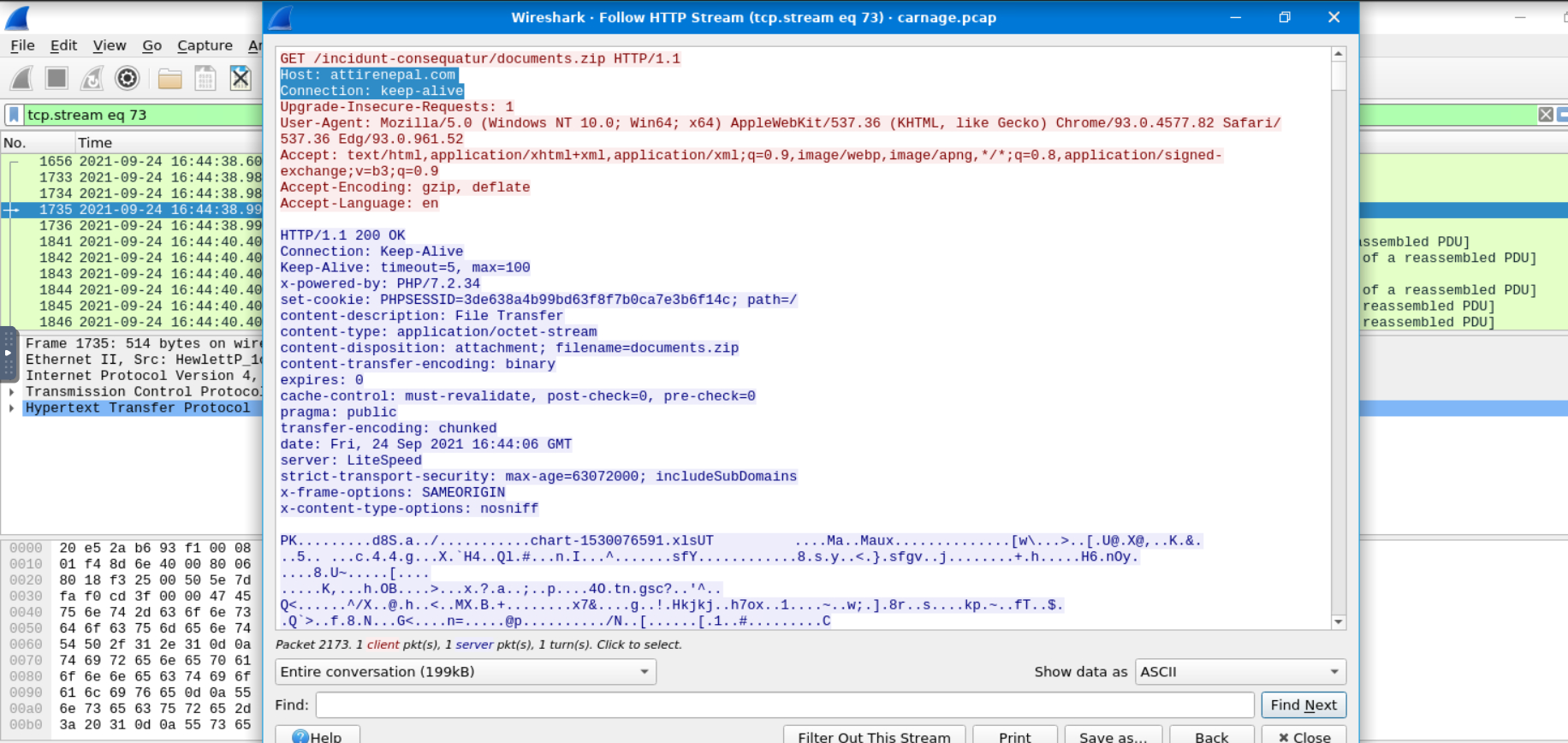
Task: Start capture with the shark fin icon
Action: click(x=21, y=79)
